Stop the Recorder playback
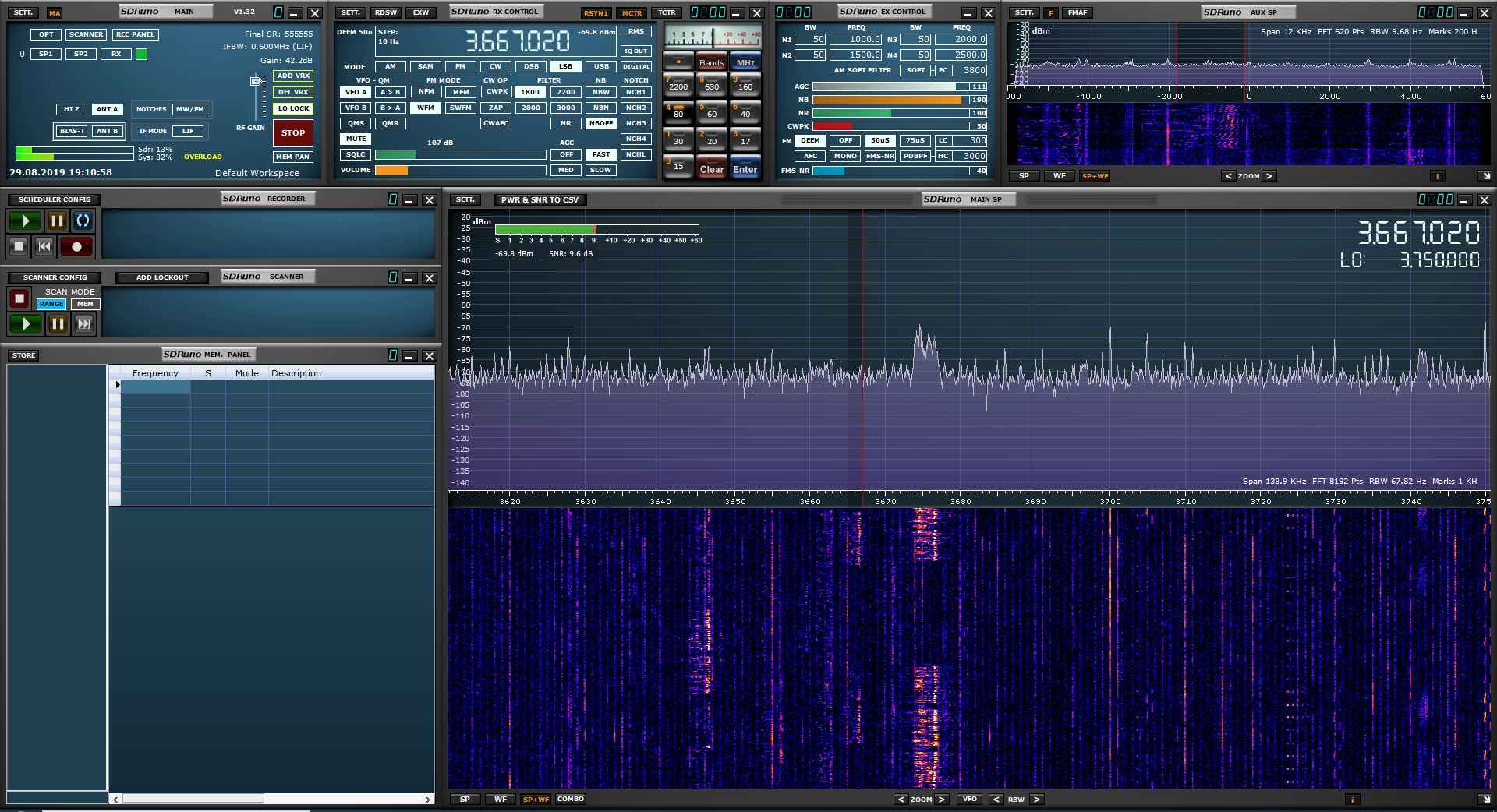Viewport: 1497px width, 812px height. 19,246
